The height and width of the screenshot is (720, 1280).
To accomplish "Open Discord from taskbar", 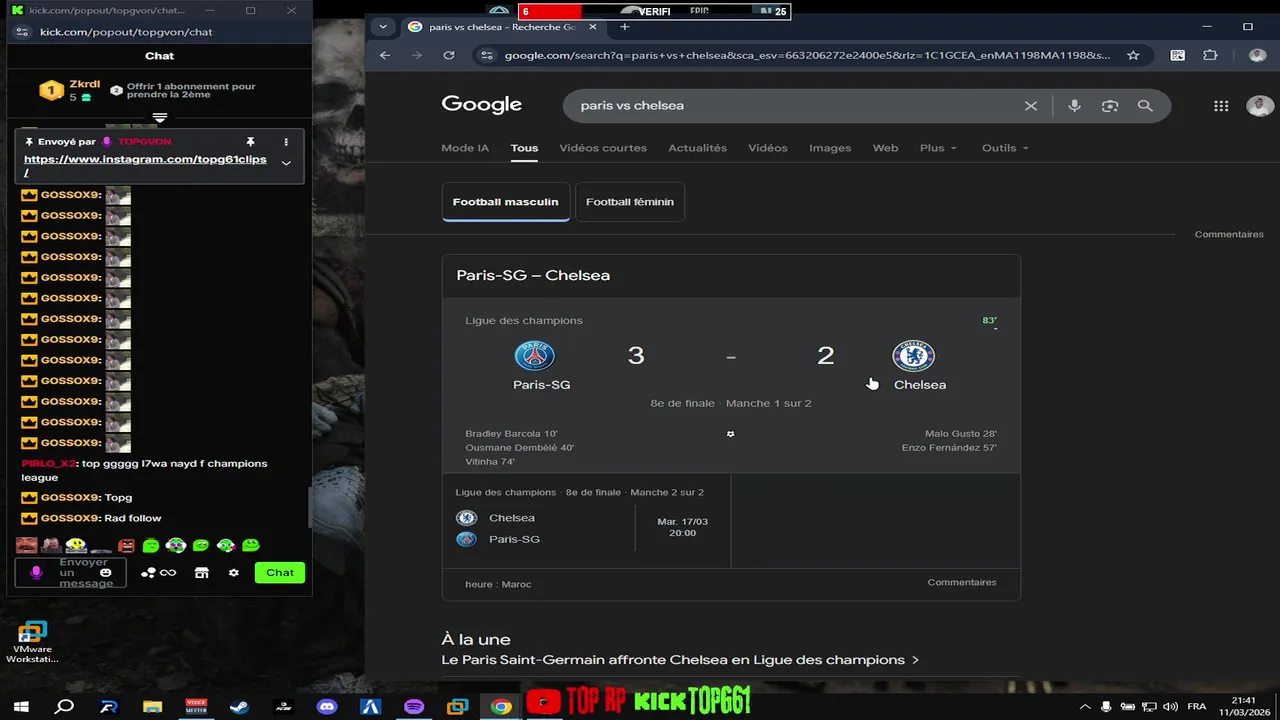I will pos(327,706).
